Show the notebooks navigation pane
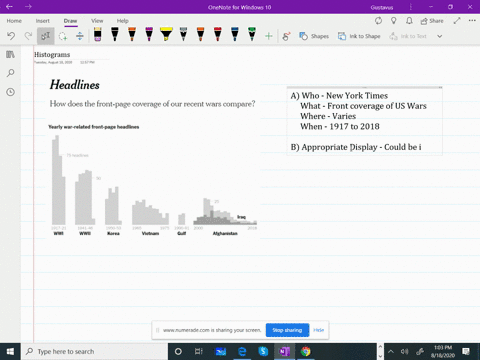Image resolution: width=480 pixels, height=360 pixels. (10, 54)
